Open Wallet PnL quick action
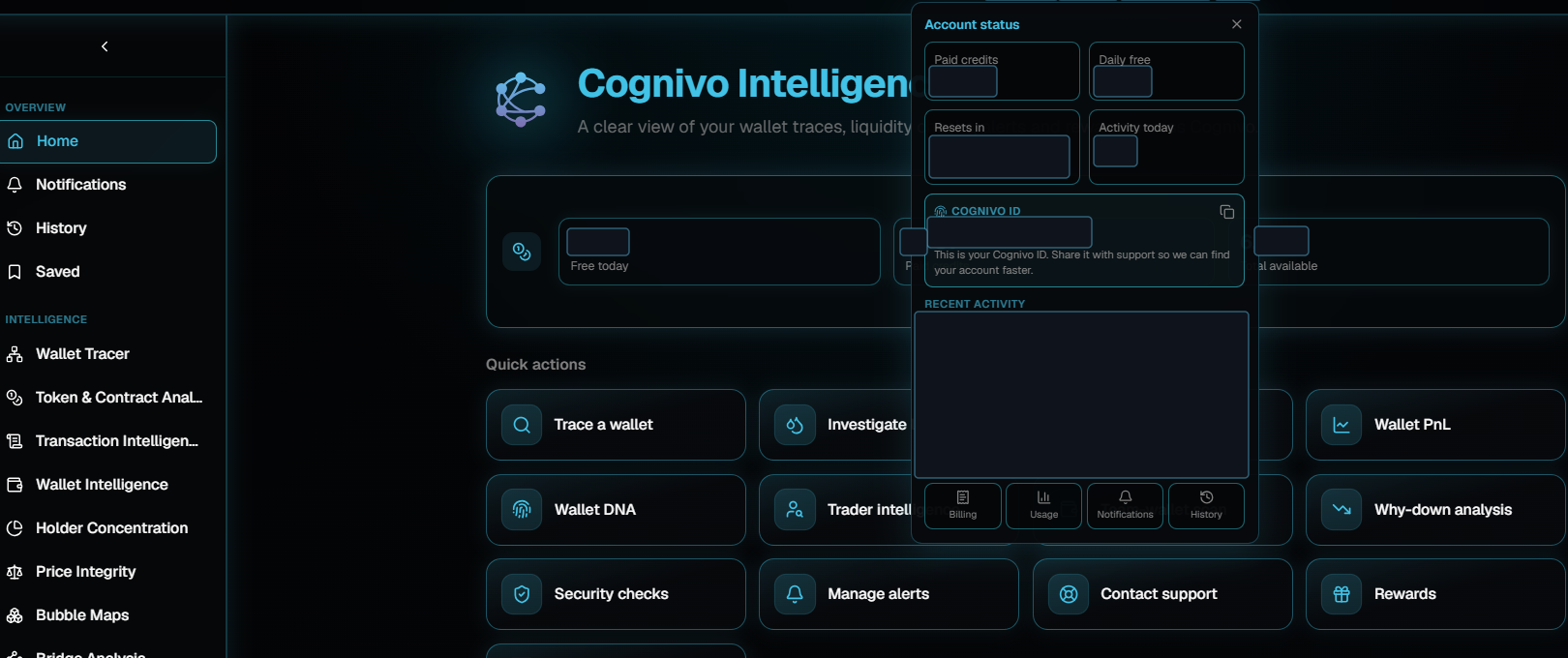 pyautogui.click(x=1435, y=425)
